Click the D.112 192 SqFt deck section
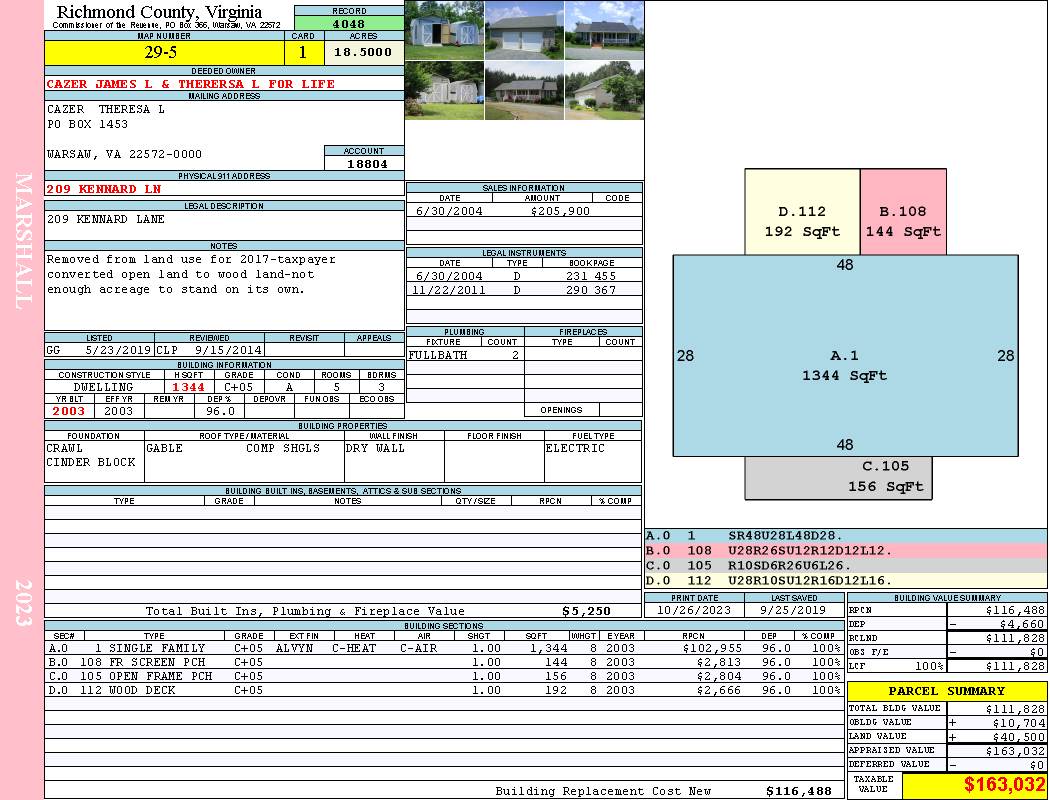The height and width of the screenshot is (800, 1050). [802, 212]
